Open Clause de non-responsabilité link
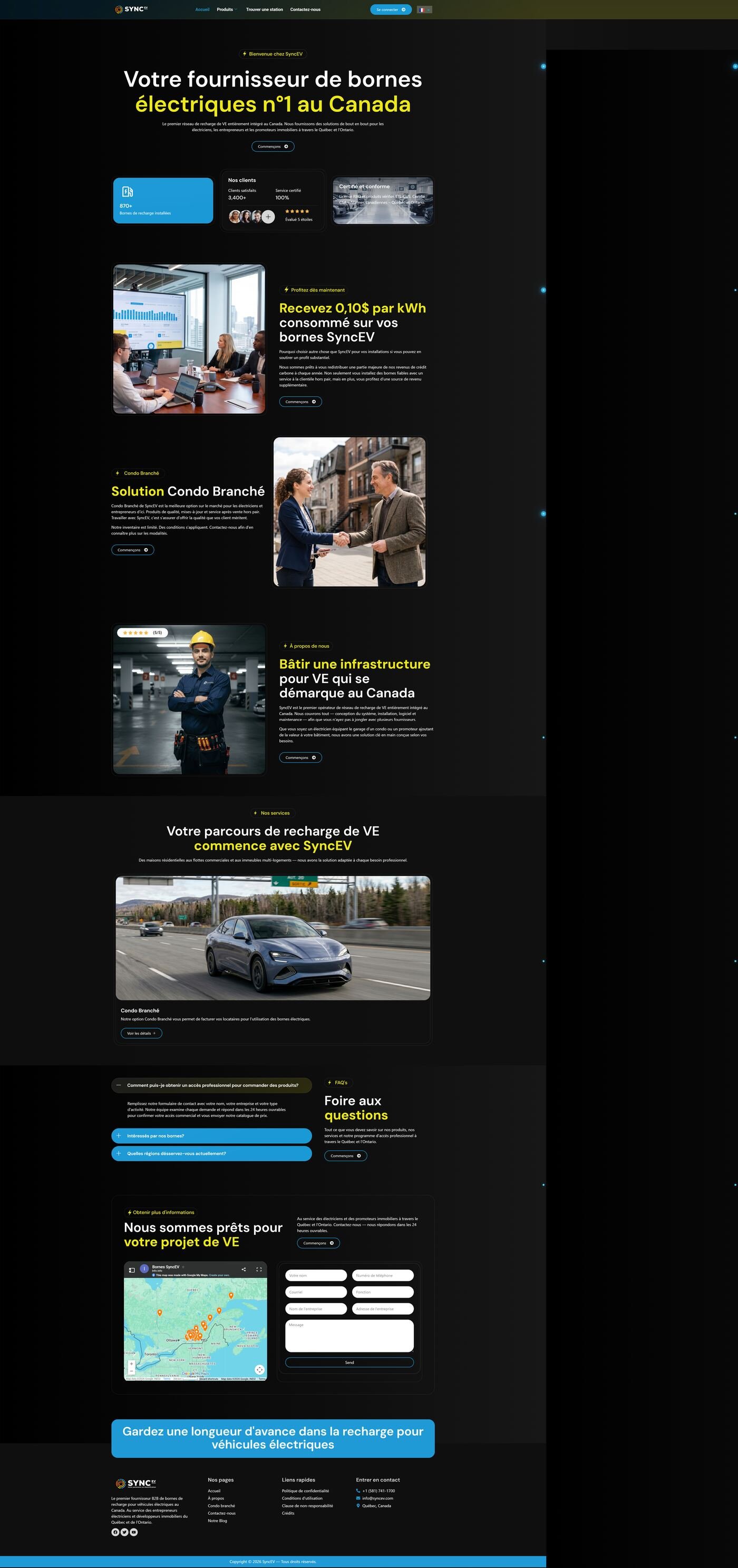 point(307,1505)
